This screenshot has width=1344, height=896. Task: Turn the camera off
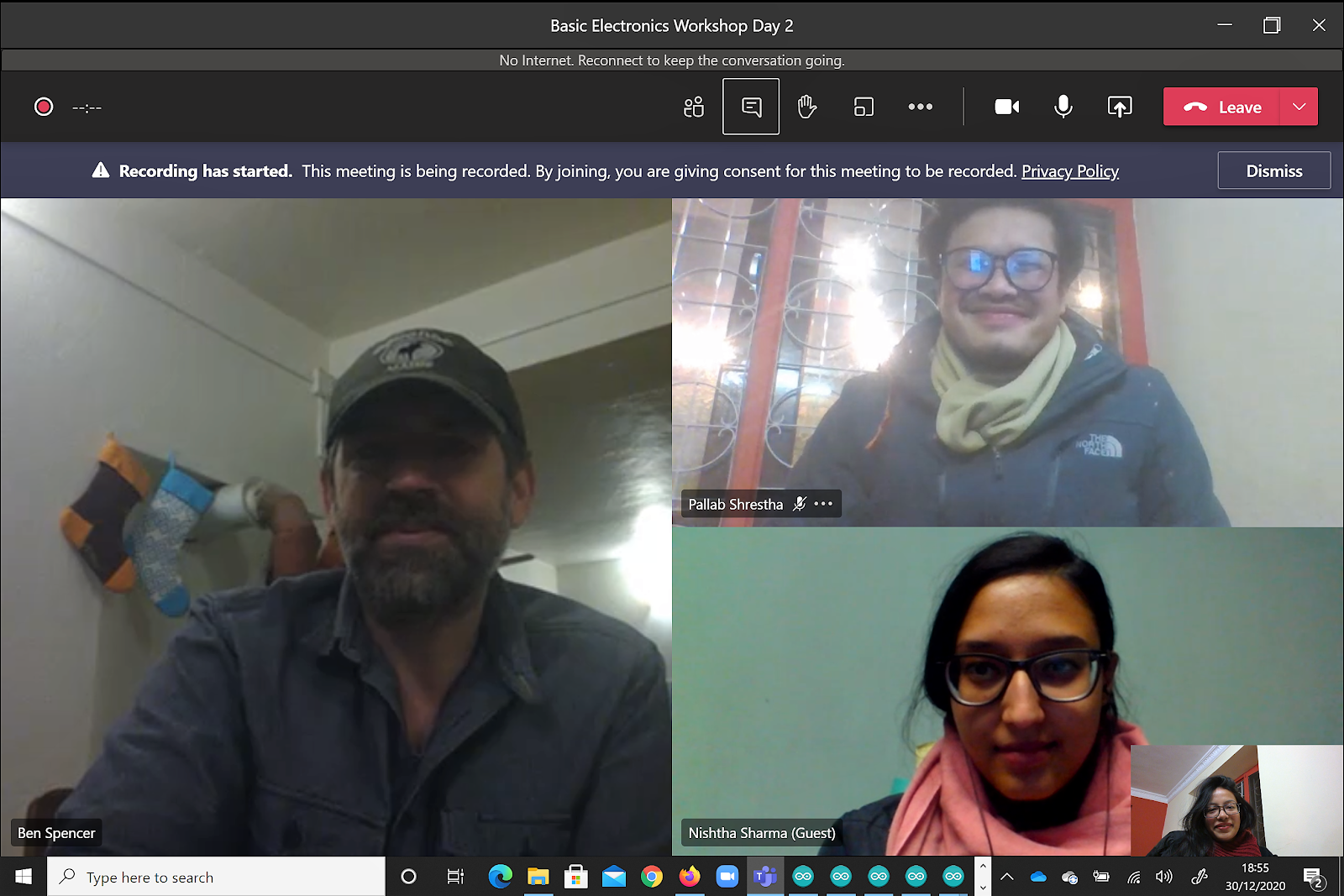(x=1007, y=107)
